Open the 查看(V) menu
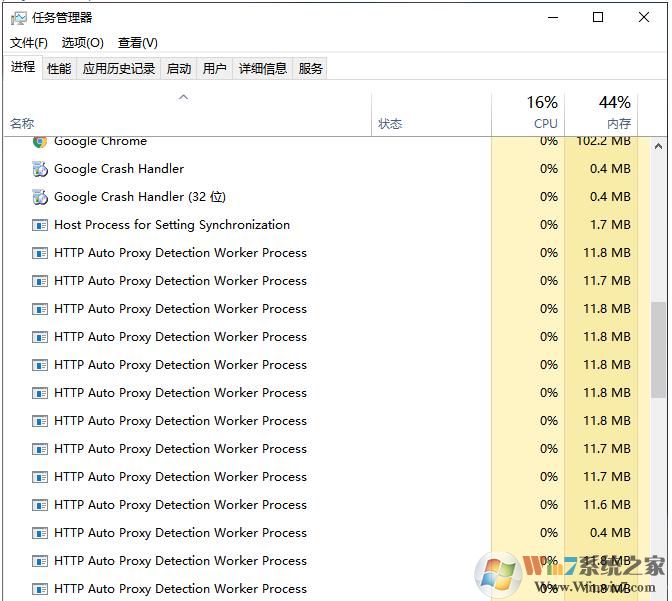 (x=137, y=43)
